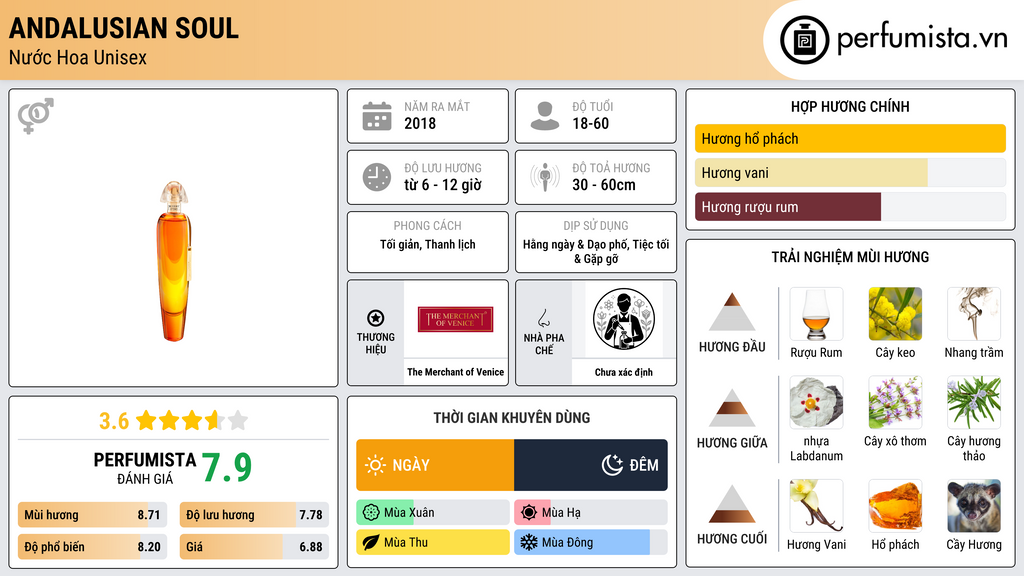Click the clock icon beside Độ lưu hương

(377, 177)
